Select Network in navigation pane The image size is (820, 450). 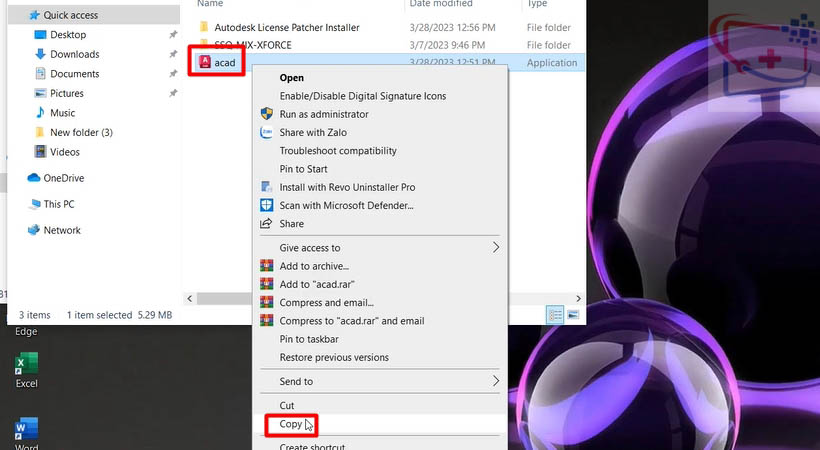(x=62, y=230)
